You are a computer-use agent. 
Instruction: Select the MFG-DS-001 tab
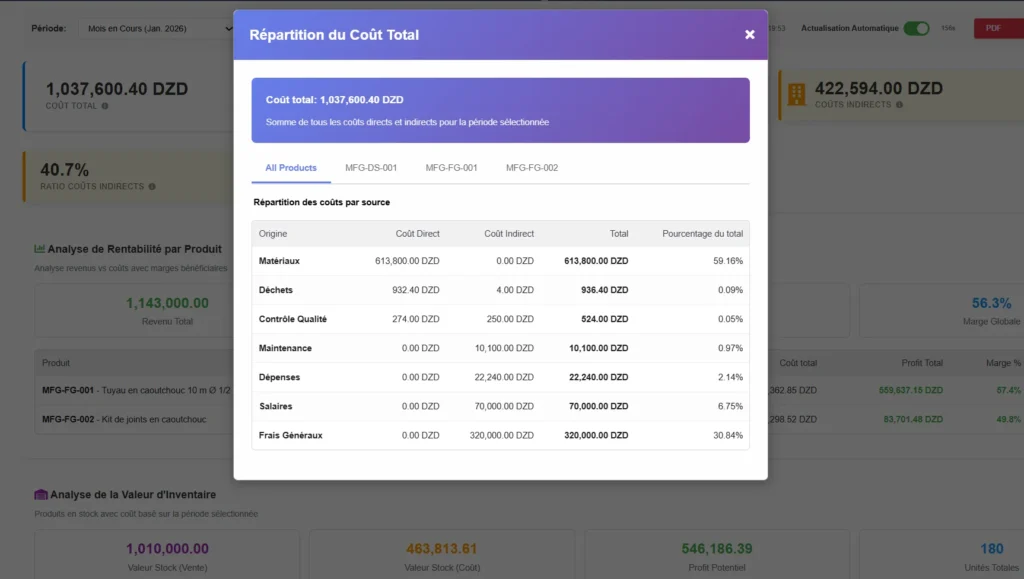tap(371, 168)
